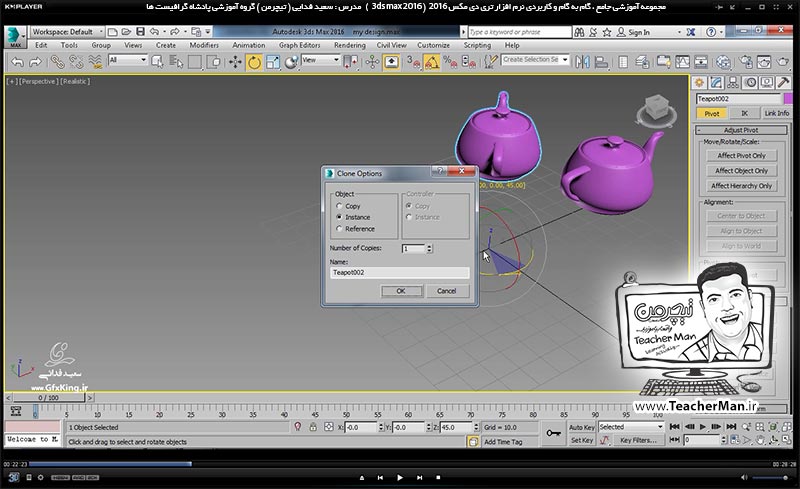Click the Select Object tool icon
The image size is (800, 489).
pos(158,62)
